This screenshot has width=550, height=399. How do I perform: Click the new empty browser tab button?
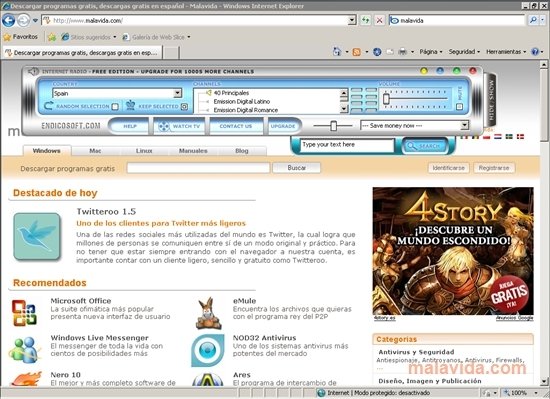click(x=172, y=53)
